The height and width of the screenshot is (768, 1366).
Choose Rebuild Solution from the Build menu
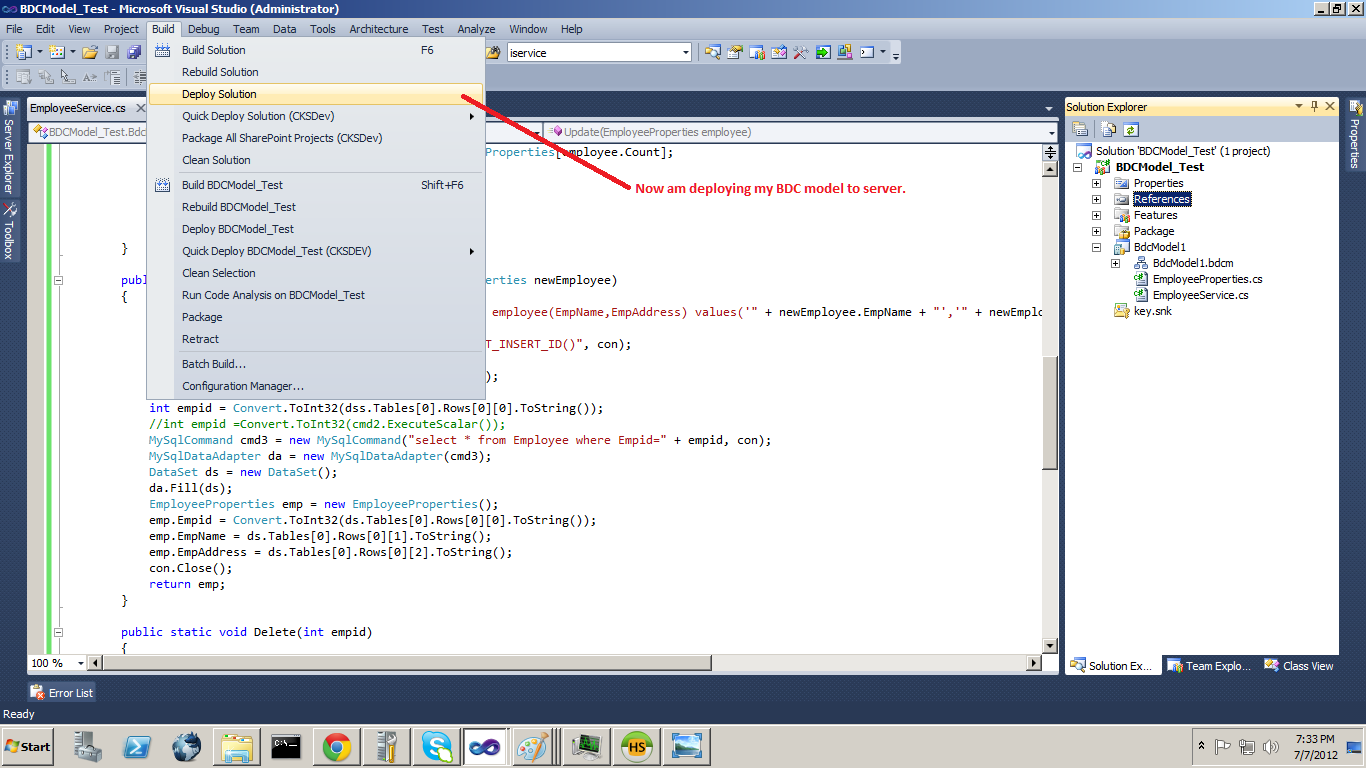[x=316, y=72]
